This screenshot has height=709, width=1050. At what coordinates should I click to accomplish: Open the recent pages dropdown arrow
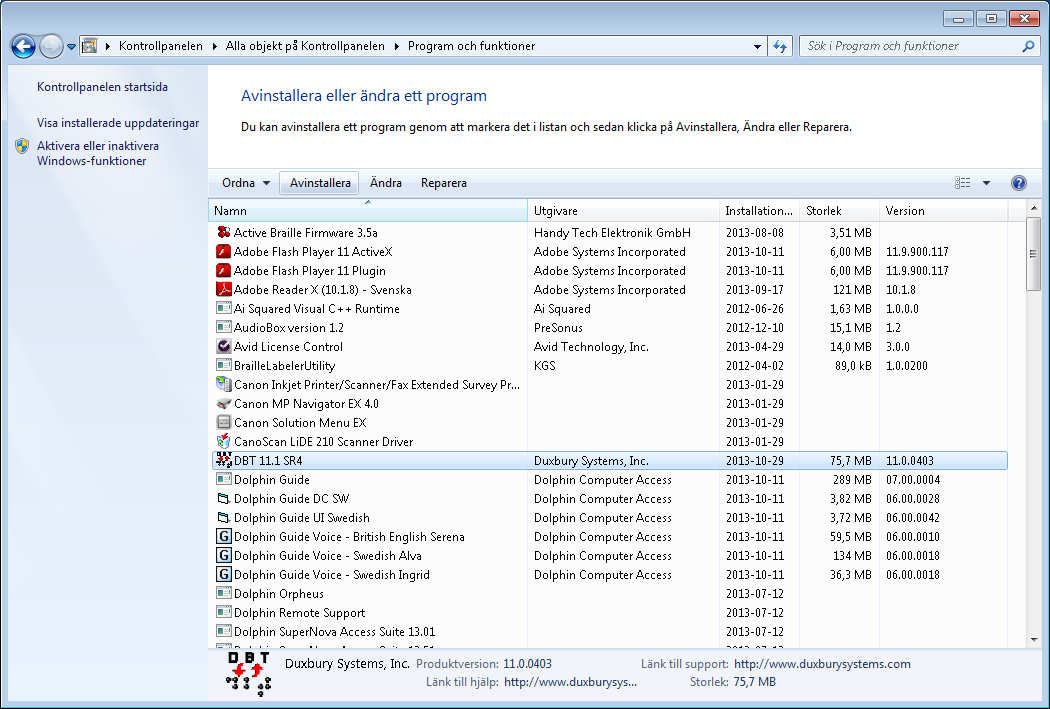click(71, 47)
